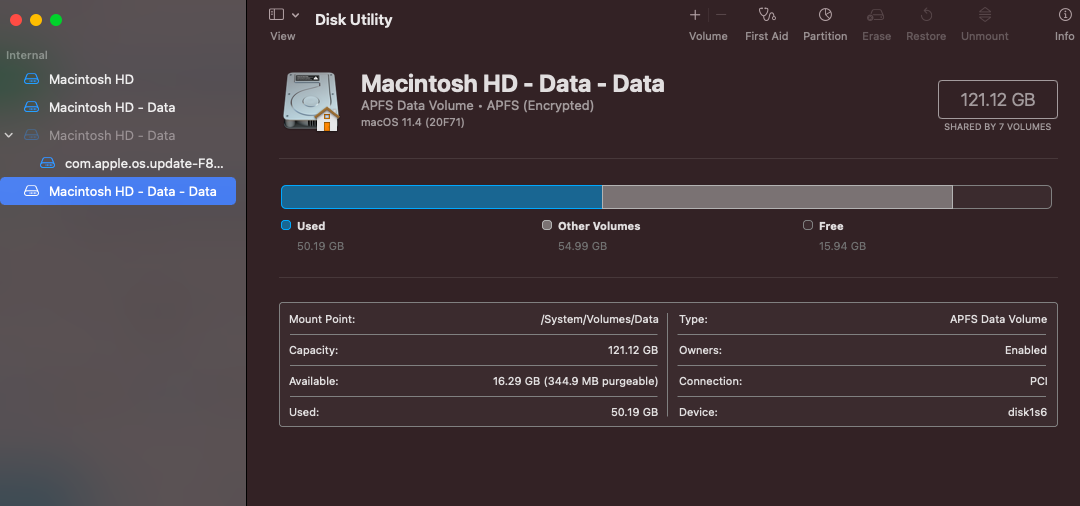Screen dimensions: 1080x506
Task: Click the yellow minimize window button
Action: pos(36,20)
